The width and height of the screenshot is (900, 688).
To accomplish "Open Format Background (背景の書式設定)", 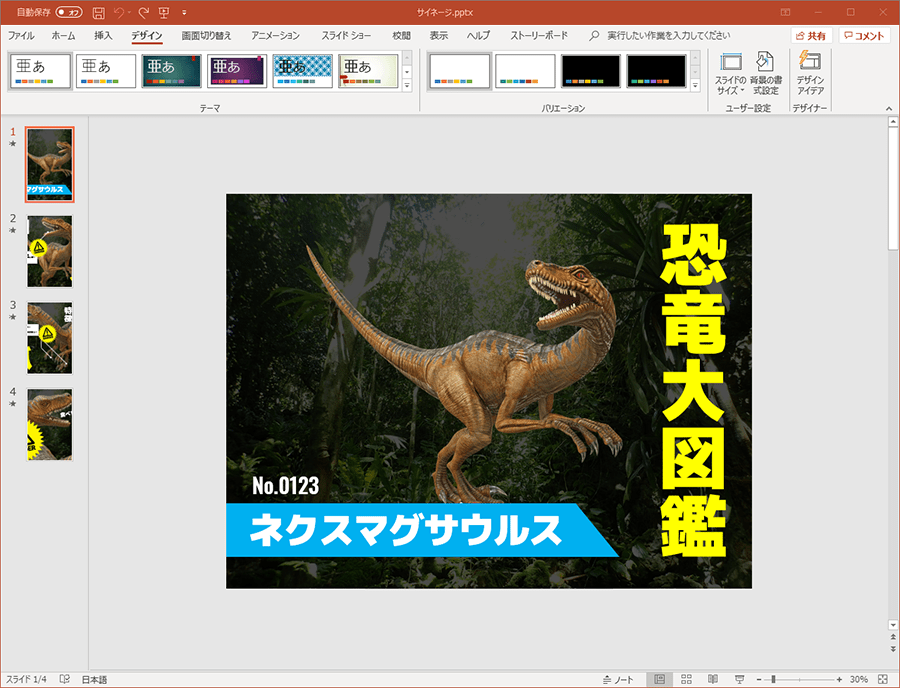I will 765,72.
